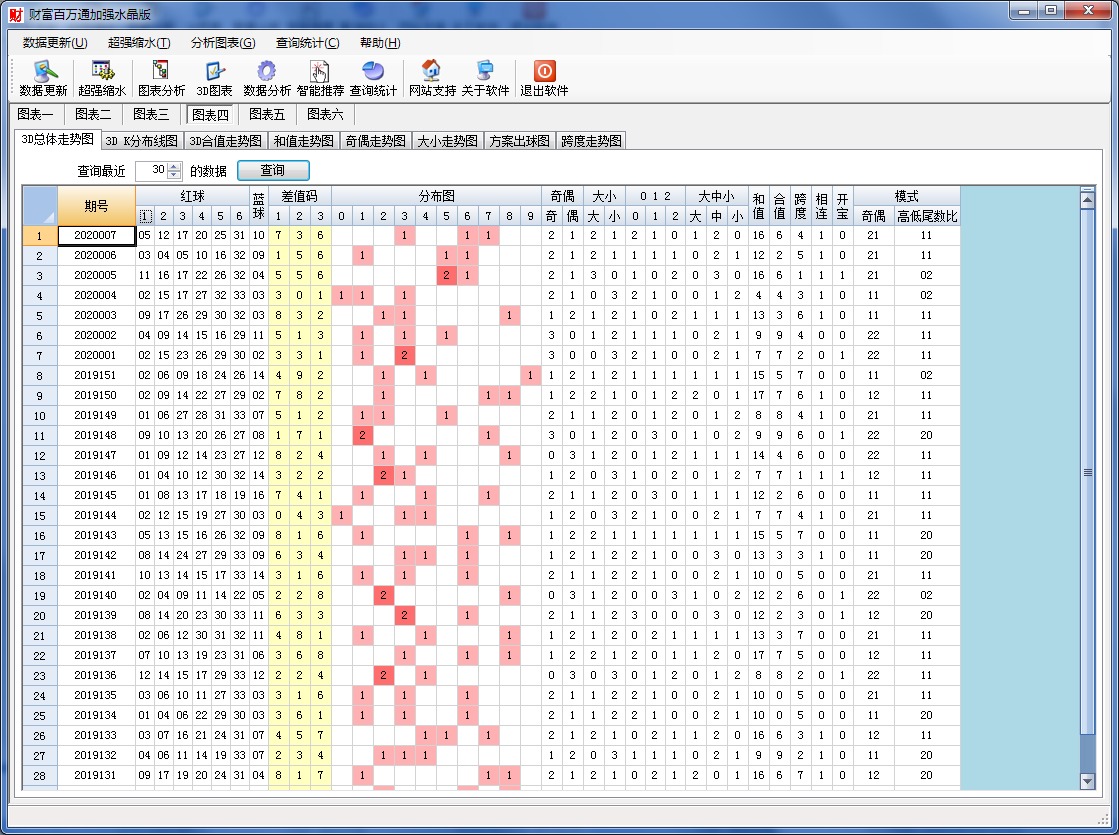Image resolution: width=1119 pixels, height=835 pixels.
Task: Open 网站支持 house icon
Action: pyautogui.click(x=432, y=72)
